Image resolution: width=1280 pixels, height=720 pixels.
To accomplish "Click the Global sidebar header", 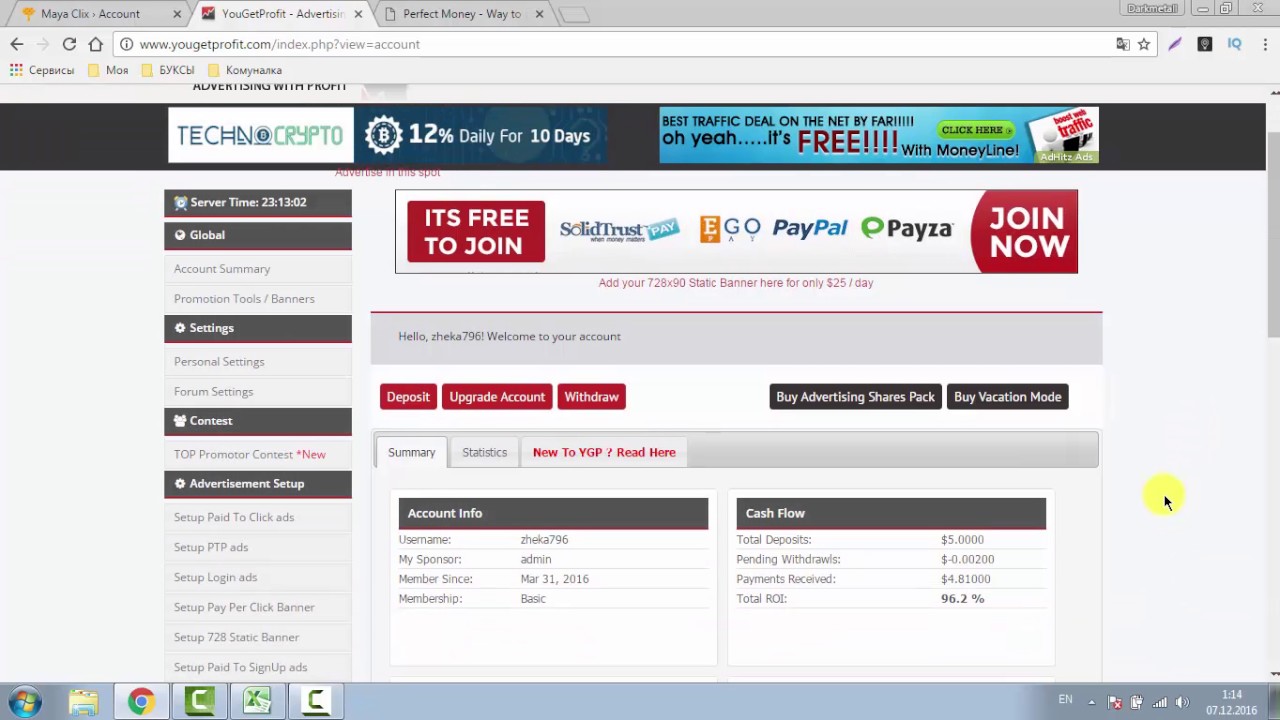I will coord(258,235).
